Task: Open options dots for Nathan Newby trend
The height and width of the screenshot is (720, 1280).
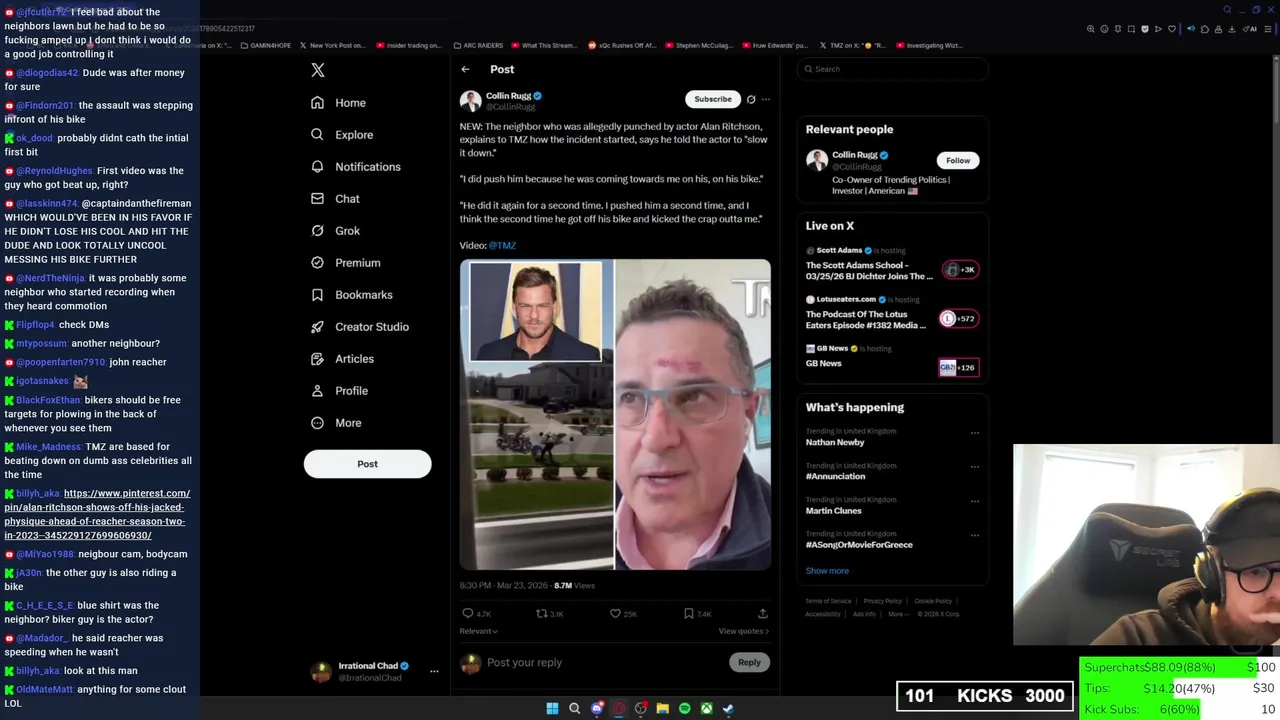Action: (975, 433)
